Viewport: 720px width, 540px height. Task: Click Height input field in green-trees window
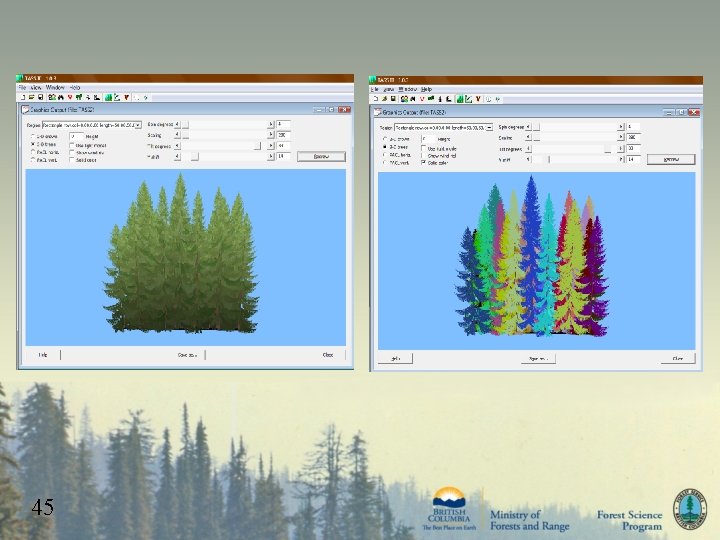[x=76, y=136]
